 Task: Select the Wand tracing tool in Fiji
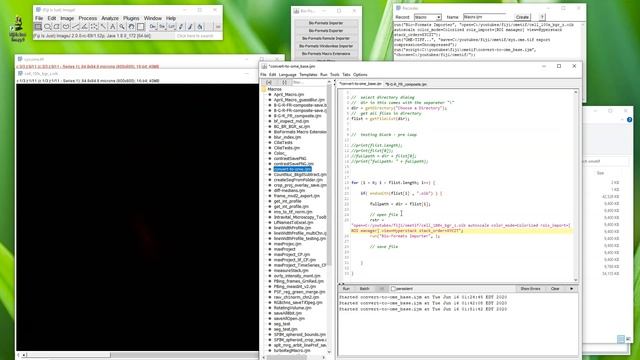point(104,27)
